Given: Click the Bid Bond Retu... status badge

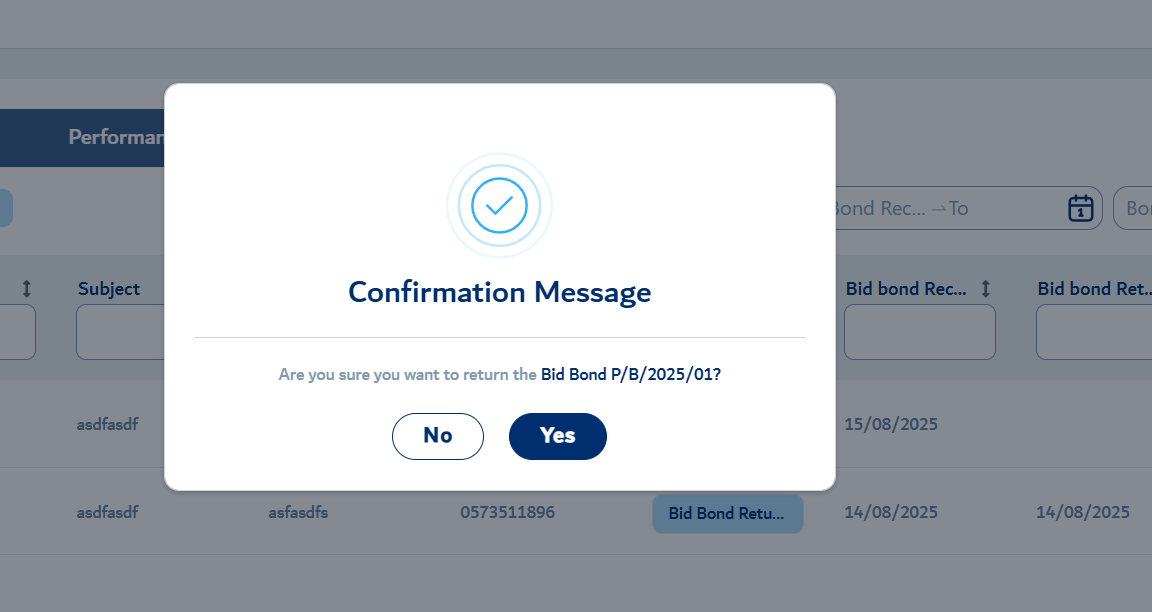Looking at the screenshot, I should (x=727, y=514).
